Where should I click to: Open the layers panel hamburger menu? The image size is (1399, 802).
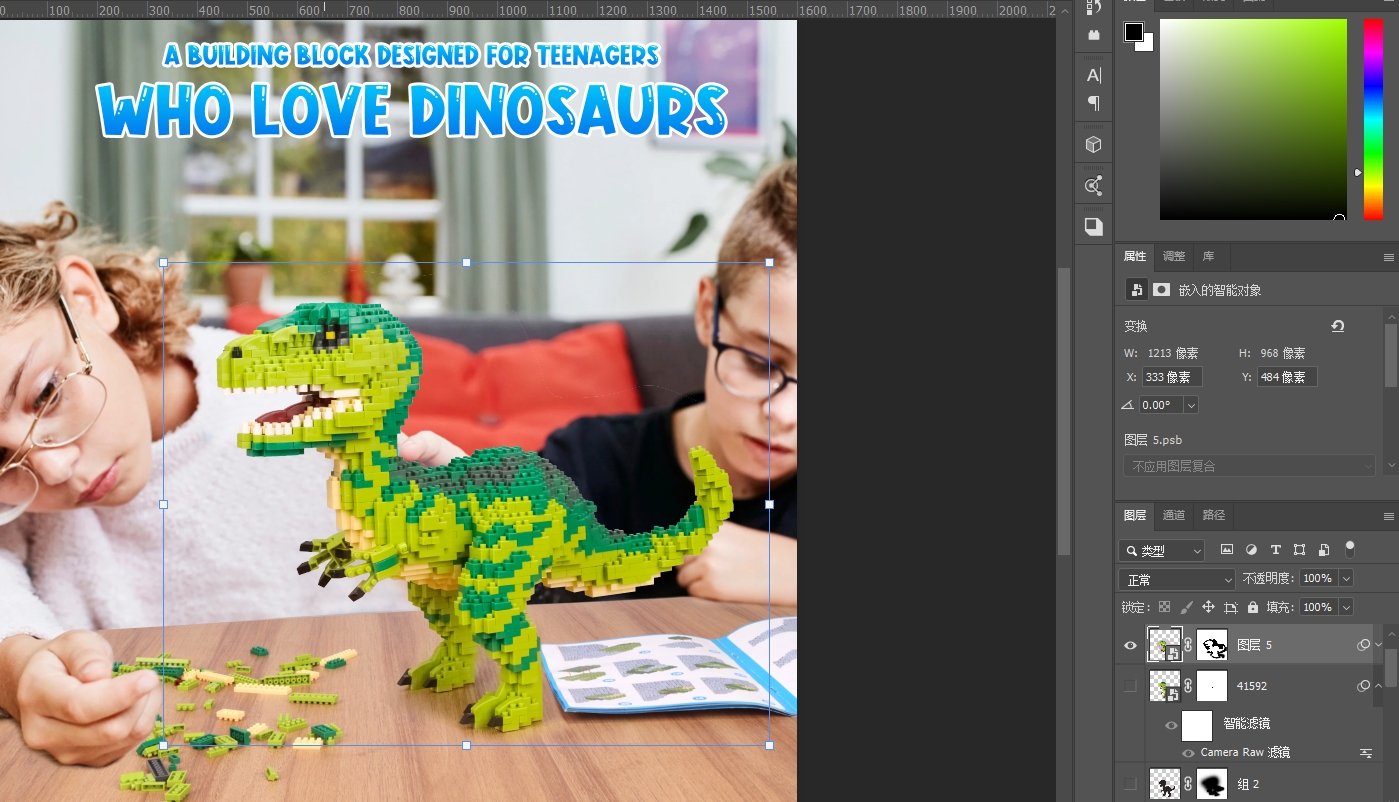[x=1388, y=516]
